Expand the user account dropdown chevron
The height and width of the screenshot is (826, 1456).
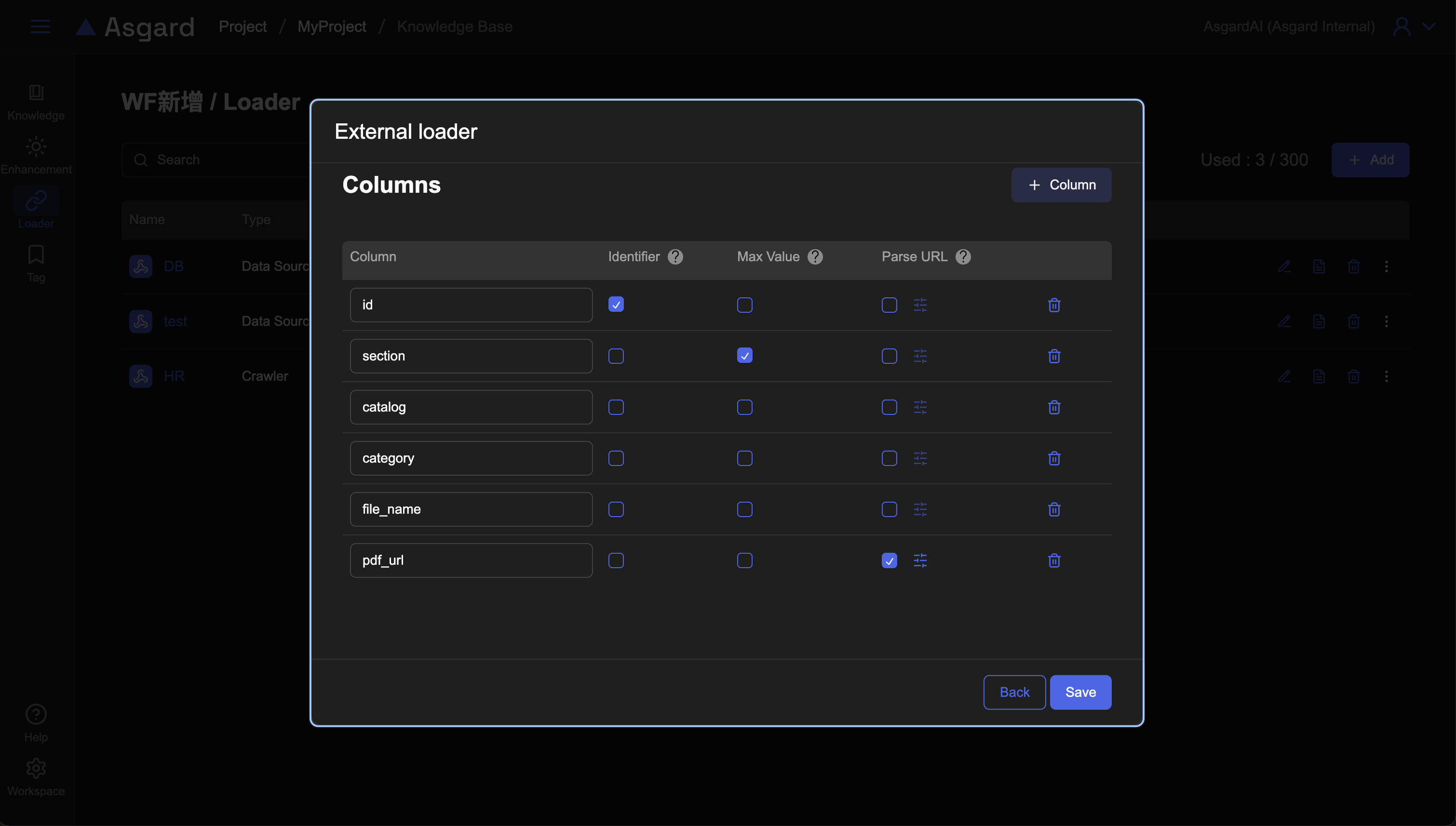click(x=1429, y=27)
